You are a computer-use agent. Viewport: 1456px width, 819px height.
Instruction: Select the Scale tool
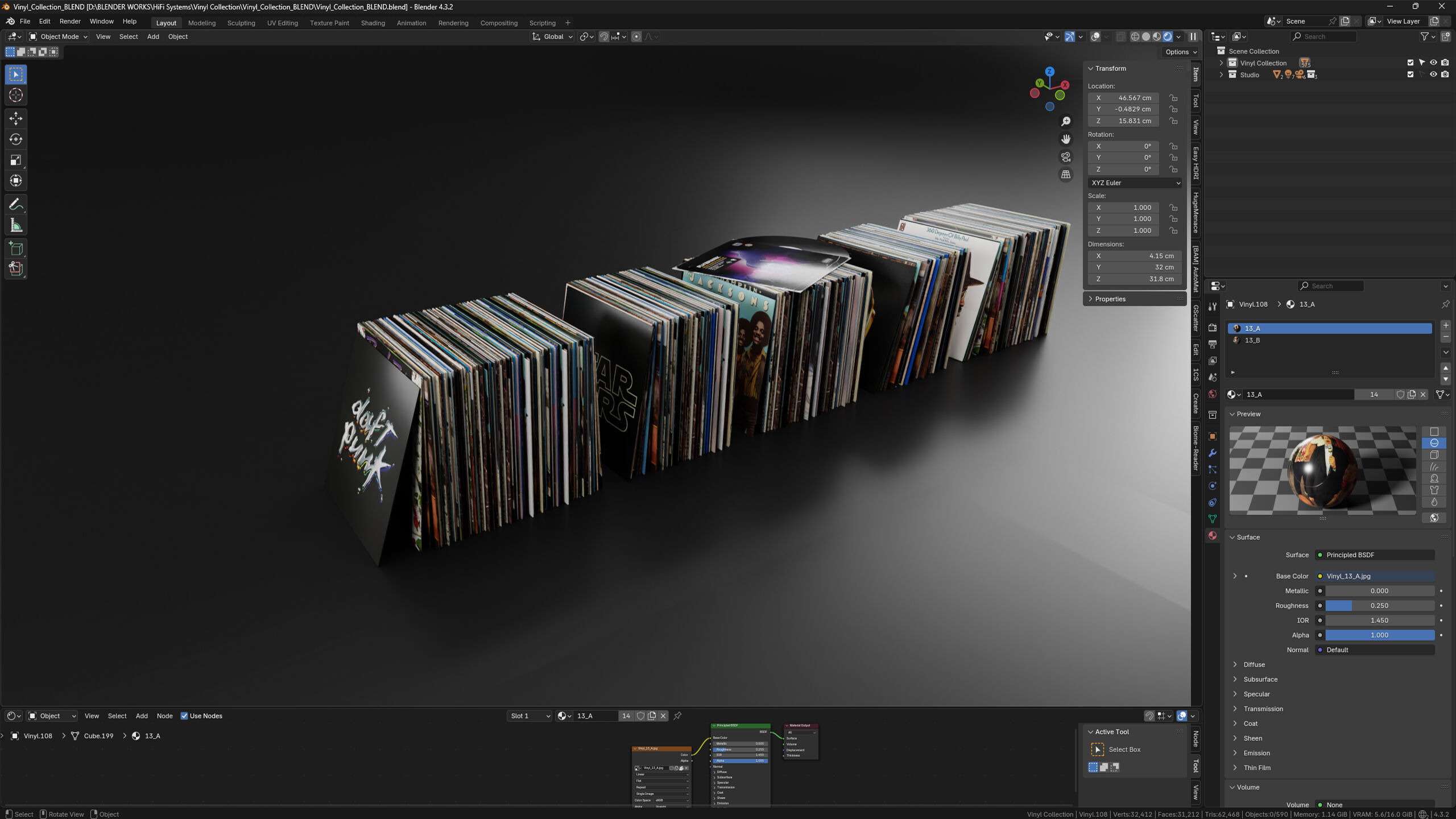click(x=16, y=160)
